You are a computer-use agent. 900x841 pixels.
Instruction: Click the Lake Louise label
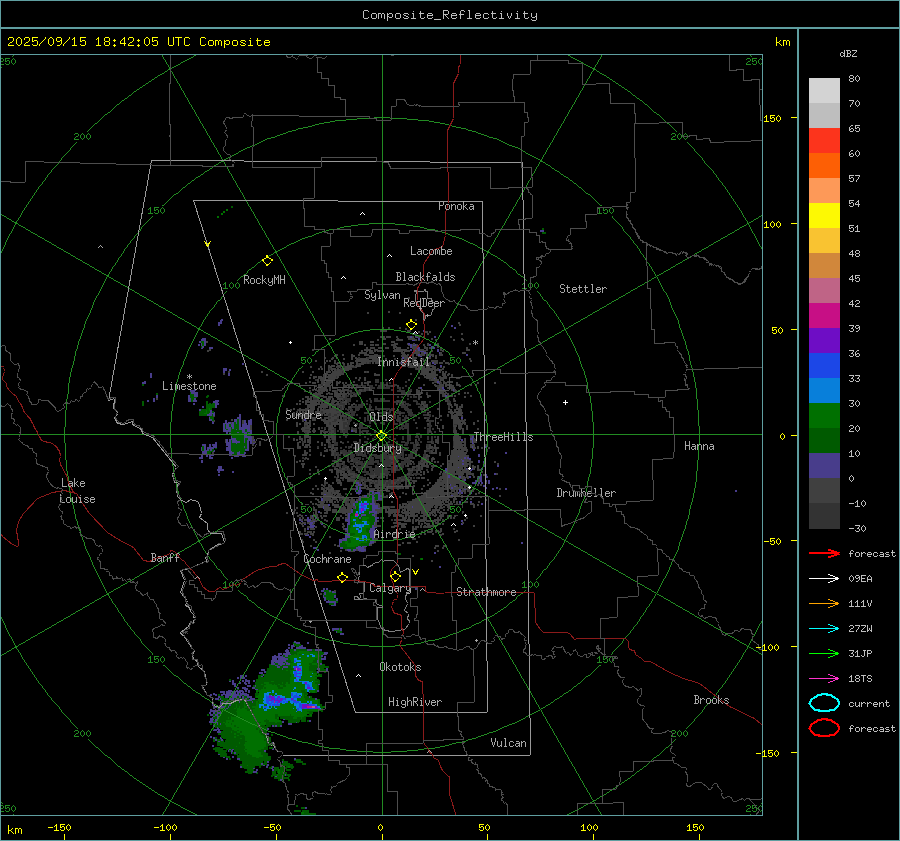point(77,491)
